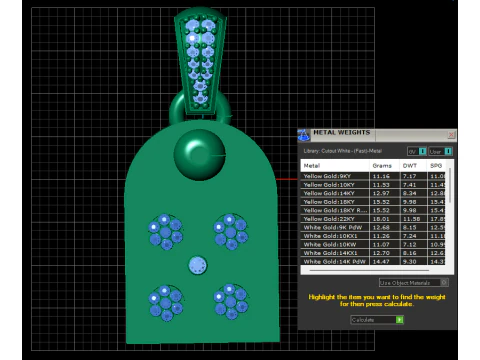The width and height of the screenshot is (480, 360).
Task: Click the Library: Cutout White label
Action: click(343, 151)
